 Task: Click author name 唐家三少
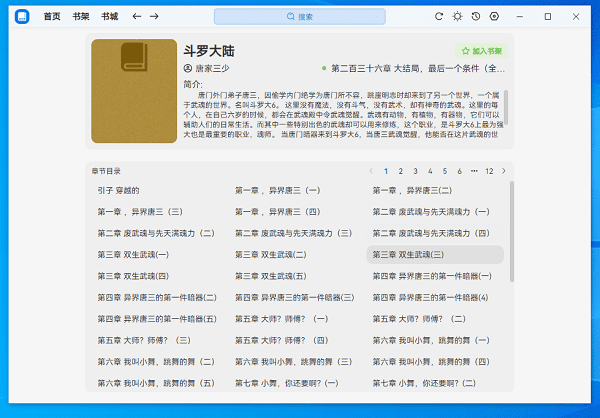[x=212, y=69]
